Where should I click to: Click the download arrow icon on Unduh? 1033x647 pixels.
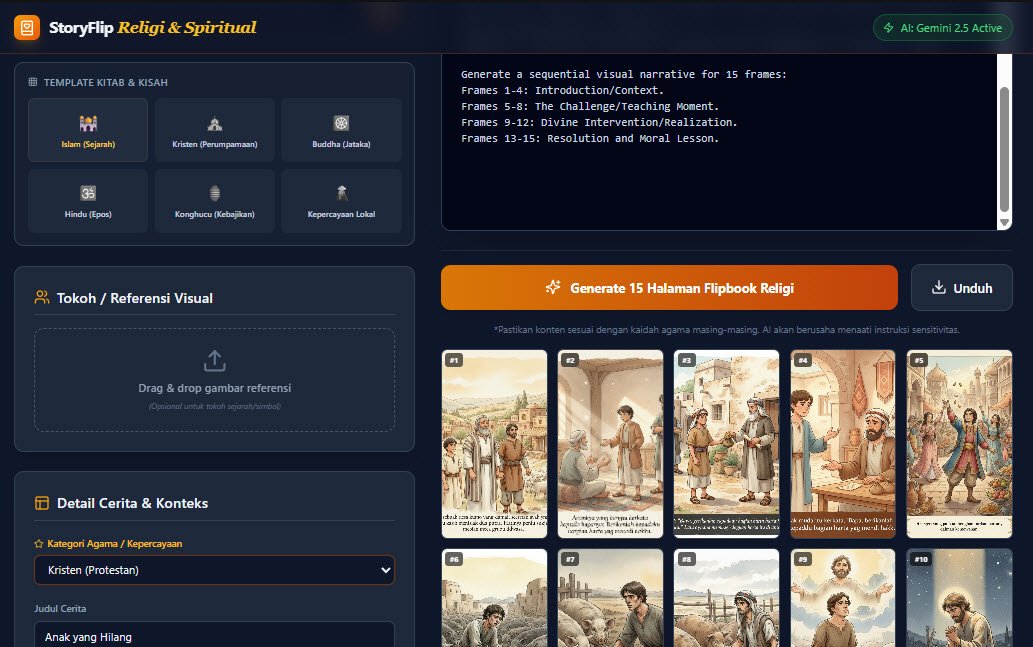[x=939, y=287]
